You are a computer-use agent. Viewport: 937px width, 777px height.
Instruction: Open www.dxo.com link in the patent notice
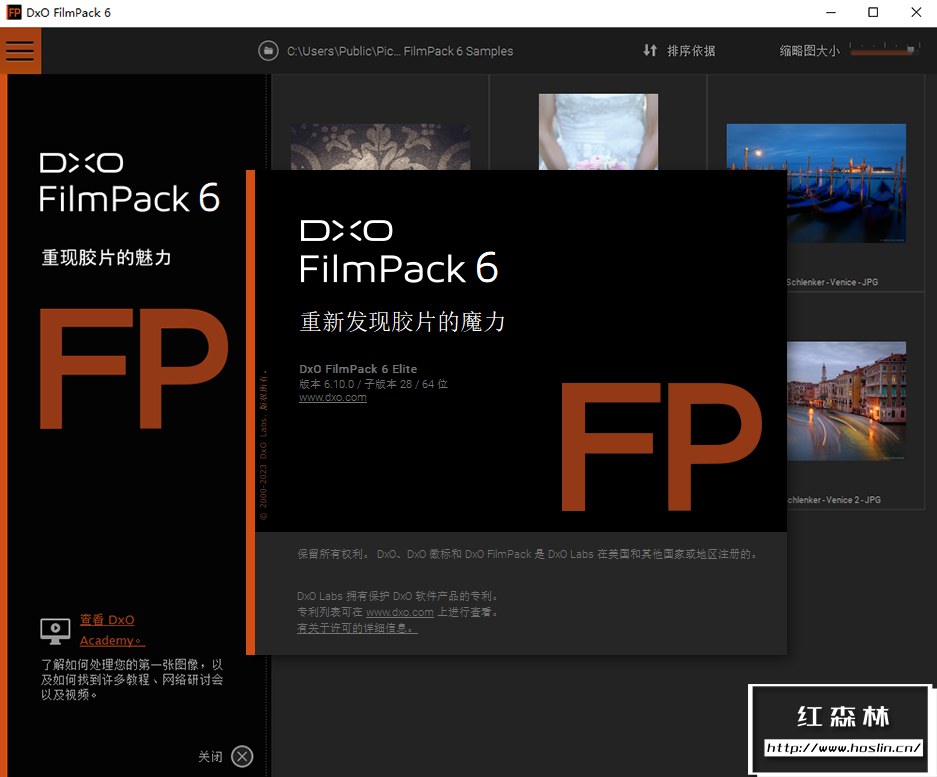pyautogui.click(x=399, y=612)
